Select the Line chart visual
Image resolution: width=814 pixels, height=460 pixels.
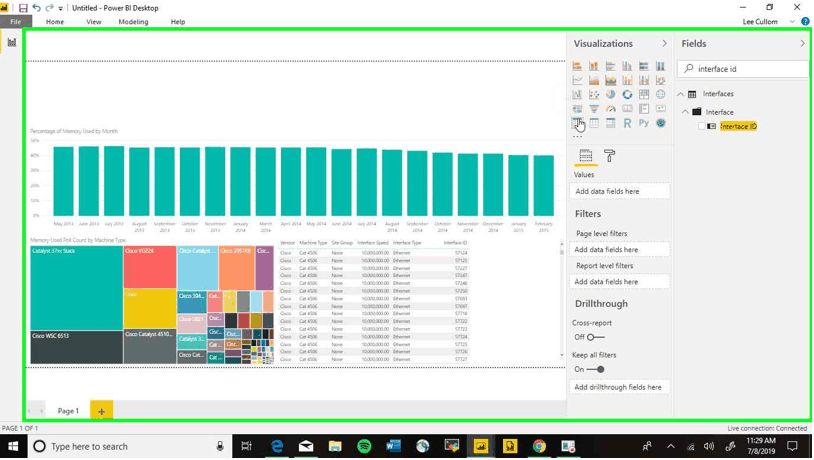coord(577,80)
